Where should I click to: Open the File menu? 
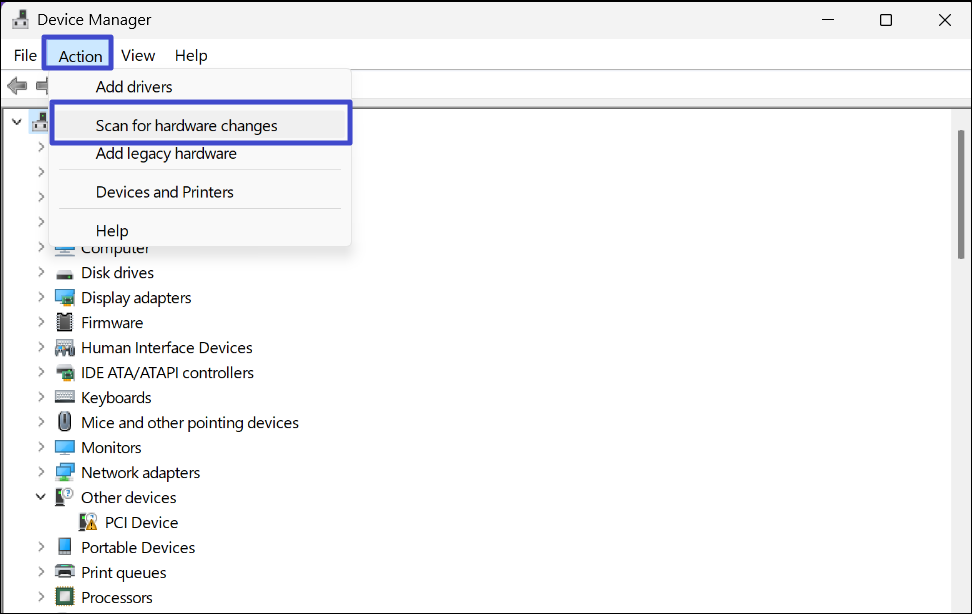pos(25,56)
